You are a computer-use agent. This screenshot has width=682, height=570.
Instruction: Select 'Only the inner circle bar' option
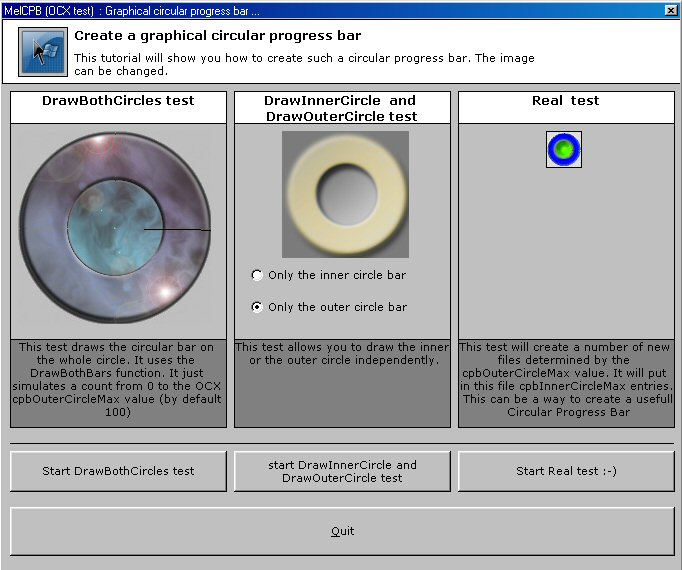pyautogui.click(x=258, y=275)
